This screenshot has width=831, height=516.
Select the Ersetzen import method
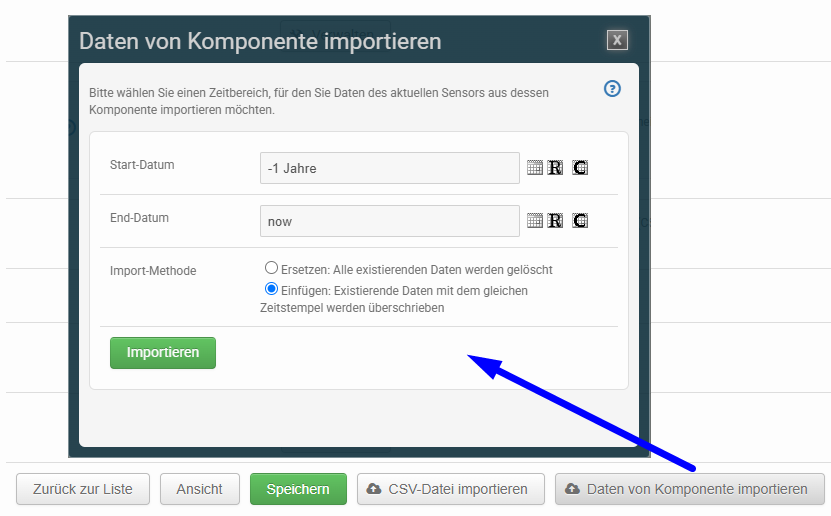(x=271, y=268)
